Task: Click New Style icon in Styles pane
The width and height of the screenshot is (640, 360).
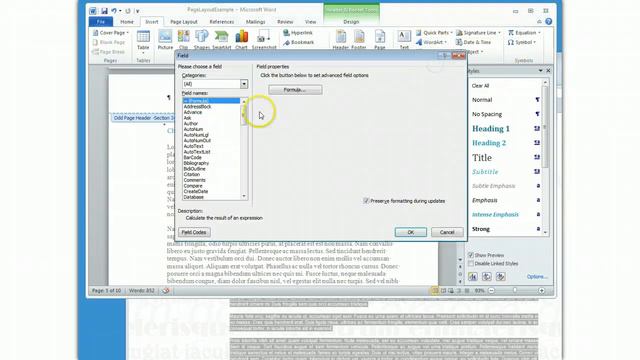Action: pos(473,277)
